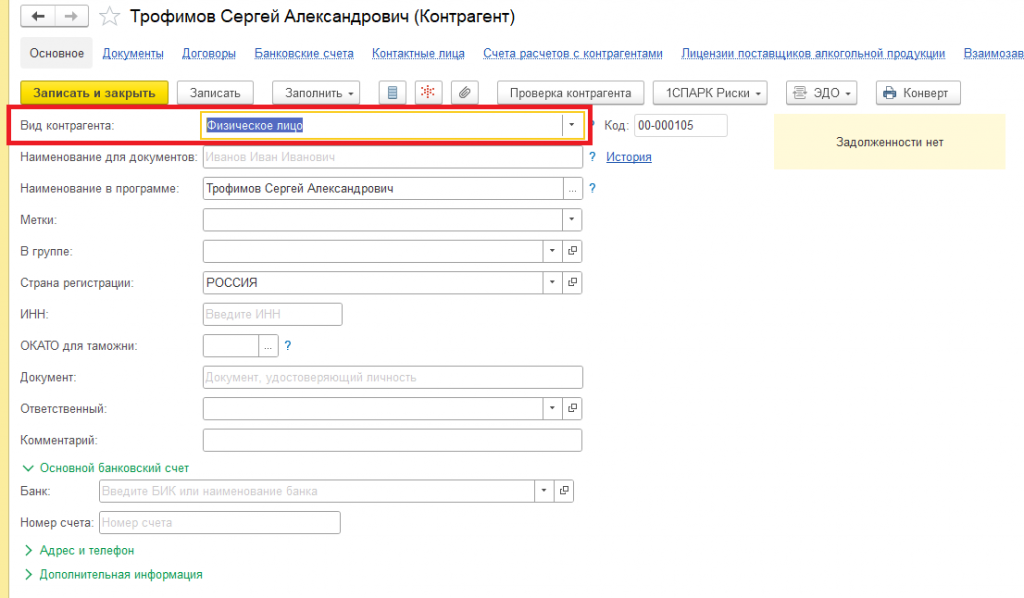This screenshot has height=598, width=1024.
Task: Open the Контактные лица tab
Action: click(419, 54)
